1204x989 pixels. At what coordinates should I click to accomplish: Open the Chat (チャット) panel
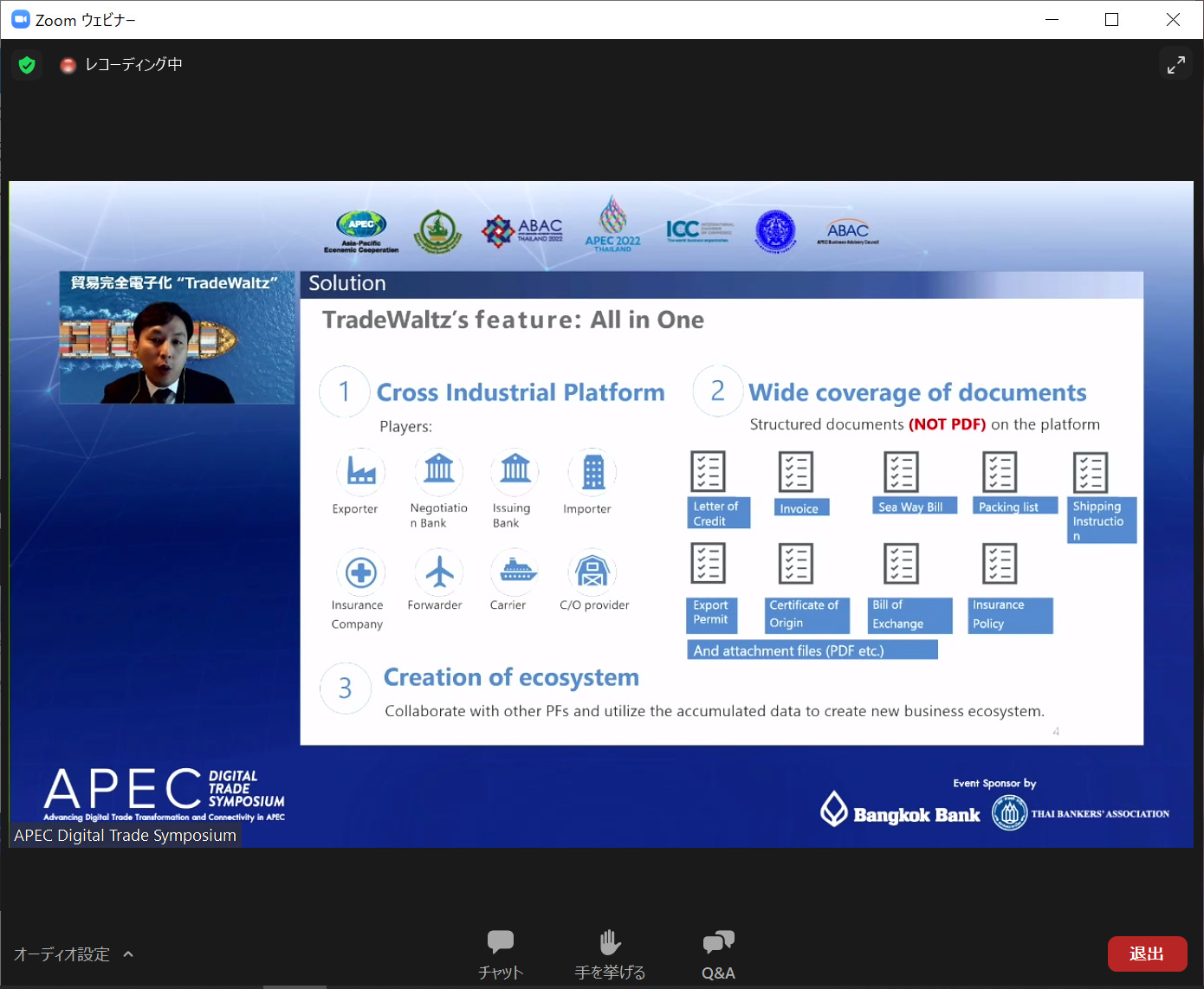tap(501, 954)
